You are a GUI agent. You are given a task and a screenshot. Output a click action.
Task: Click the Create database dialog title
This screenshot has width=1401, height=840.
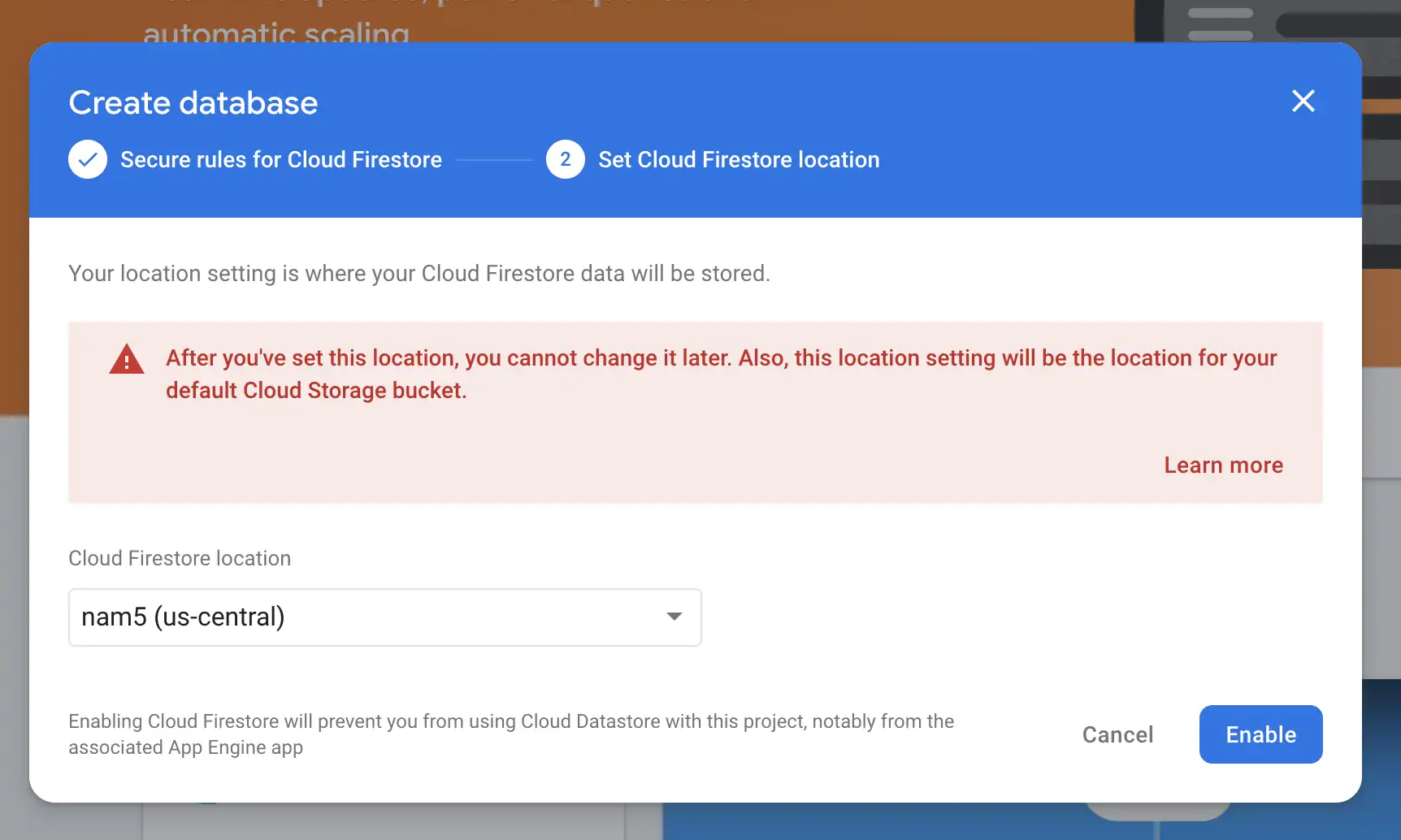click(193, 102)
